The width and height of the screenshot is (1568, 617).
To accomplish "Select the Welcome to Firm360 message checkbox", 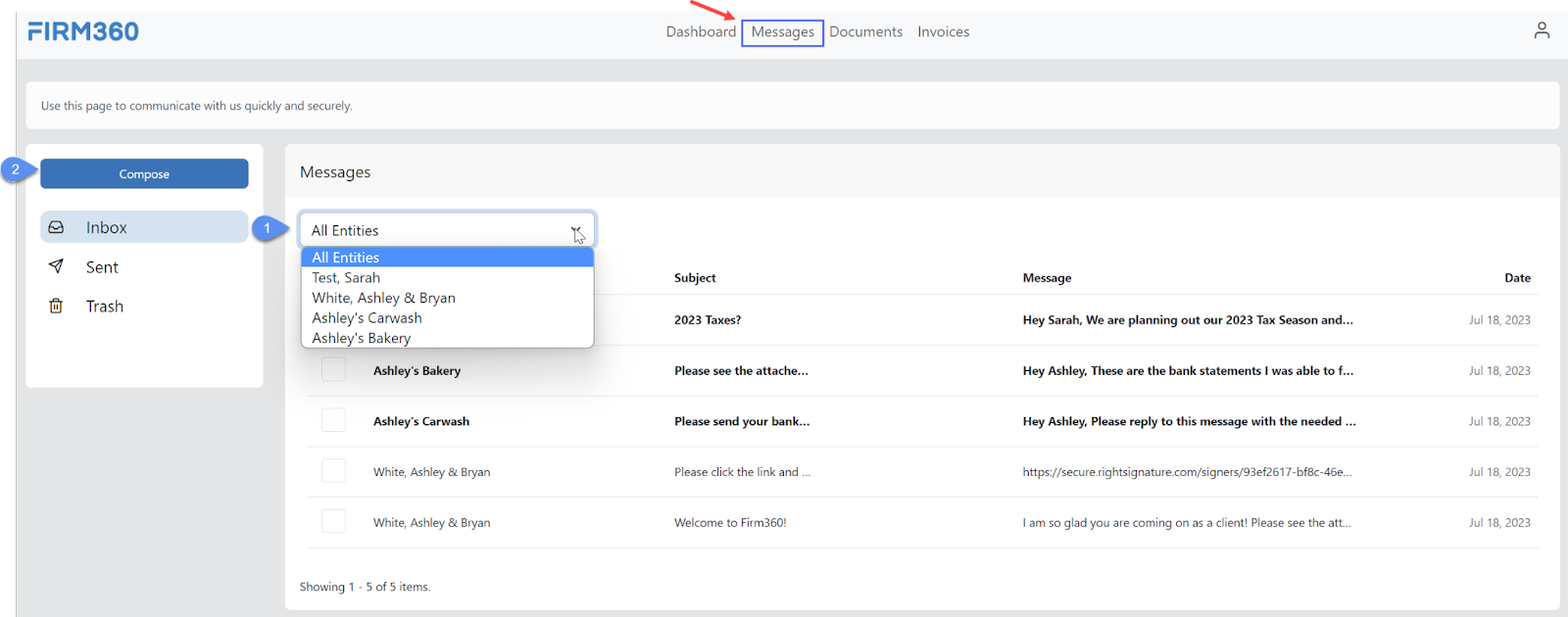I will click(333, 522).
